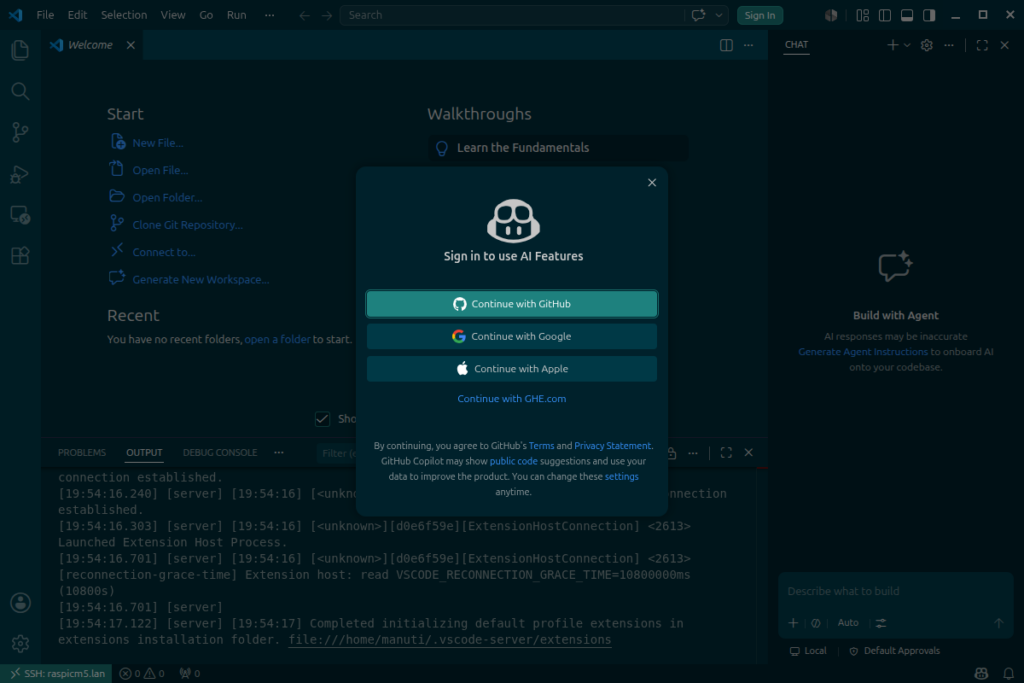Image resolution: width=1024 pixels, height=683 pixels.
Task: Toggle Output auto-scroll lock
Action: tap(671, 453)
